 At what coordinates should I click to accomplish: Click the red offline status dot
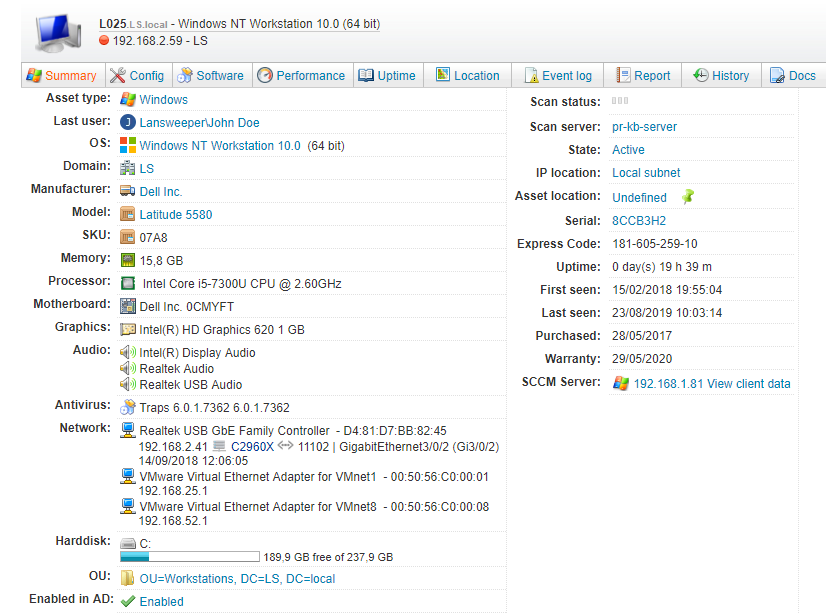104,40
